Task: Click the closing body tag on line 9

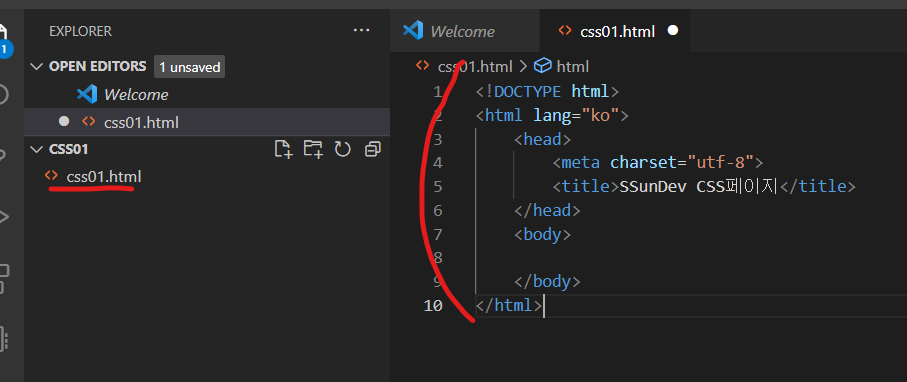Action: click(547, 281)
